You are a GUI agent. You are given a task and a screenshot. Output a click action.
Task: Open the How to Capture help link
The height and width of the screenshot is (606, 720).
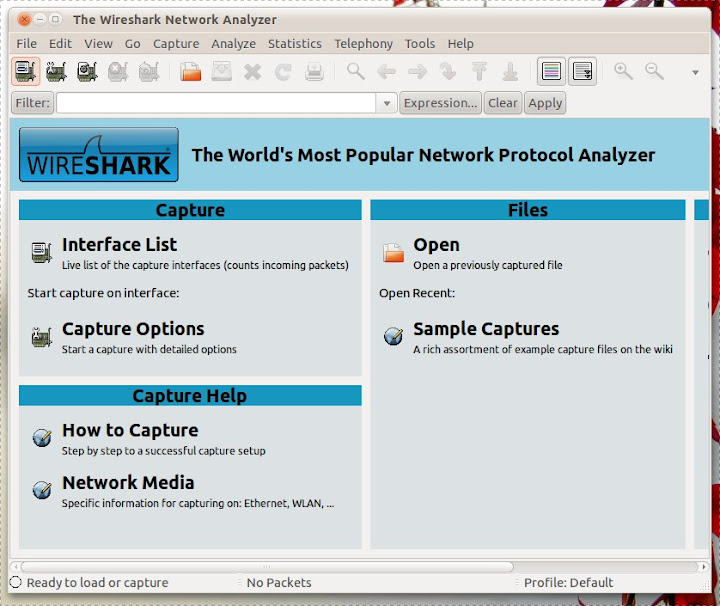tap(130, 431)
